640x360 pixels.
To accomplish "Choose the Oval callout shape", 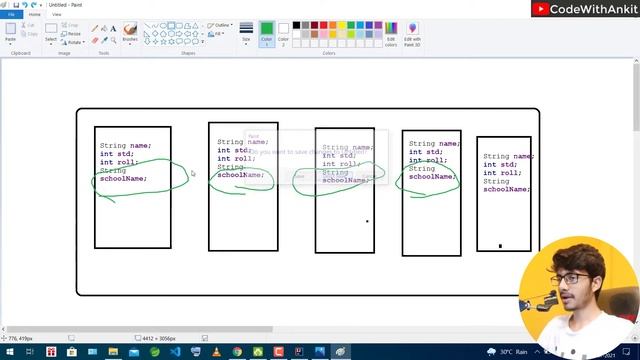I will pos(188,41).
